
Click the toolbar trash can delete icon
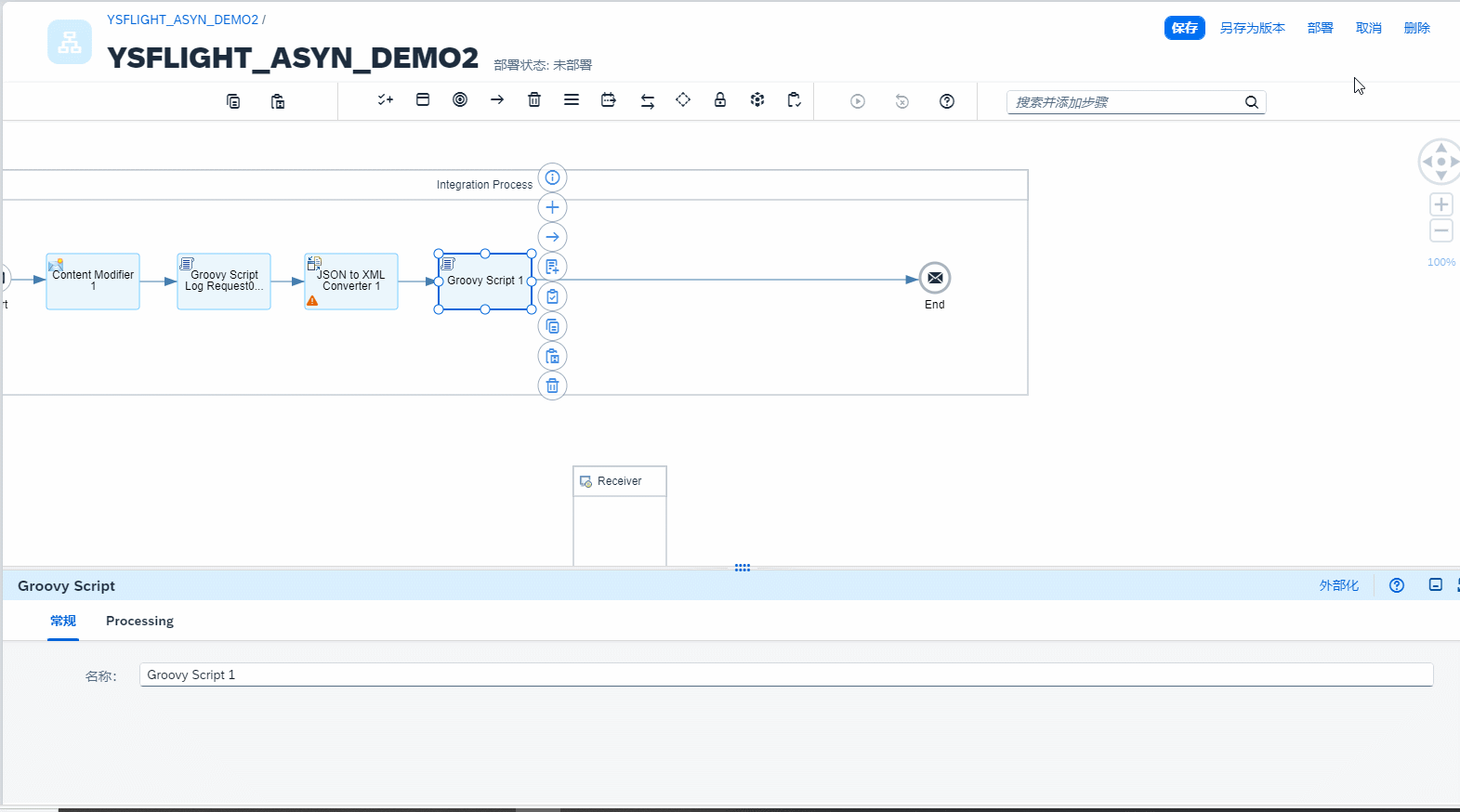534,100
